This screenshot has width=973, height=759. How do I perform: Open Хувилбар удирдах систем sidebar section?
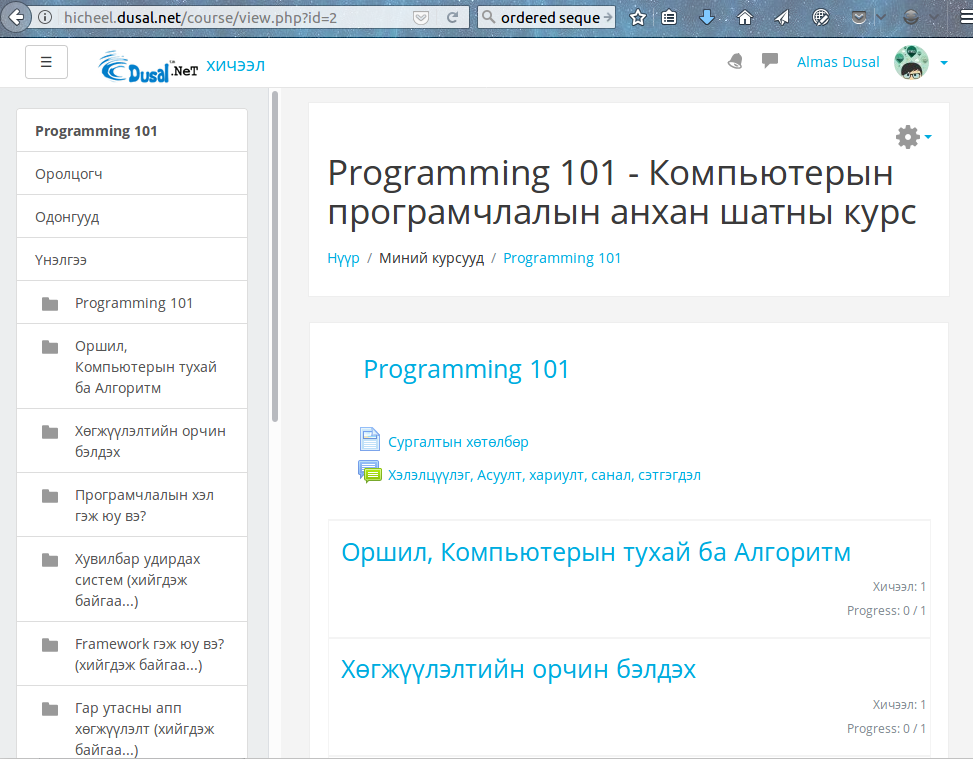coord(132,580)
